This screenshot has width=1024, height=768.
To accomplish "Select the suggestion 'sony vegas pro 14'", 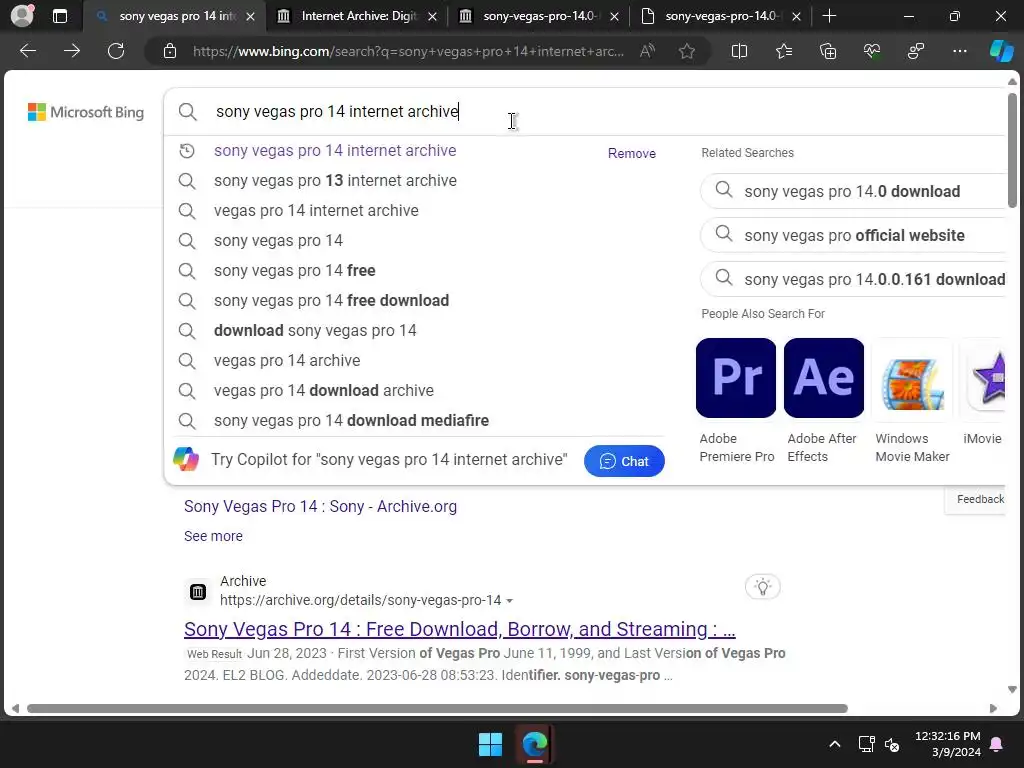I will [278, 241].
